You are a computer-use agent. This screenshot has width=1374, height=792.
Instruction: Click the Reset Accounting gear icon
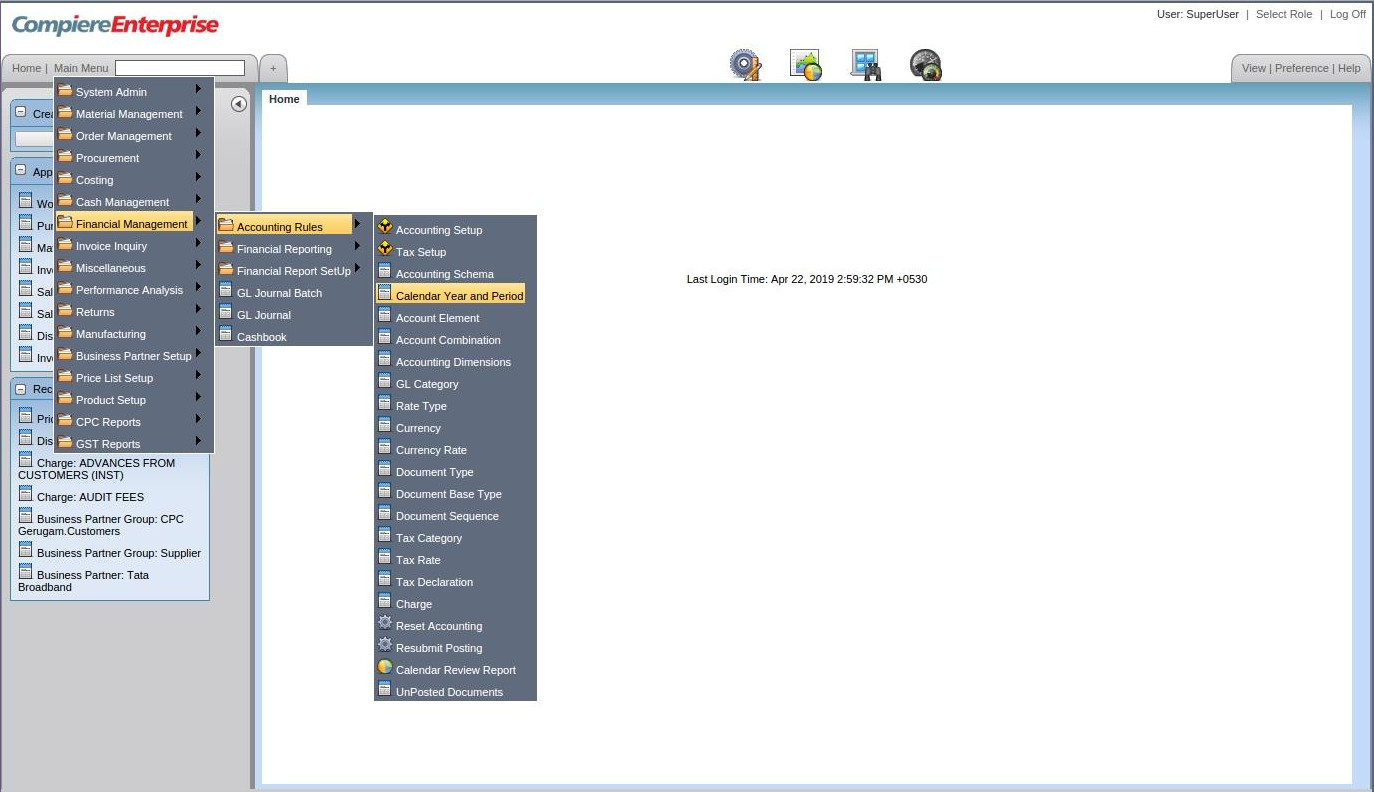(x=385, y=624)
